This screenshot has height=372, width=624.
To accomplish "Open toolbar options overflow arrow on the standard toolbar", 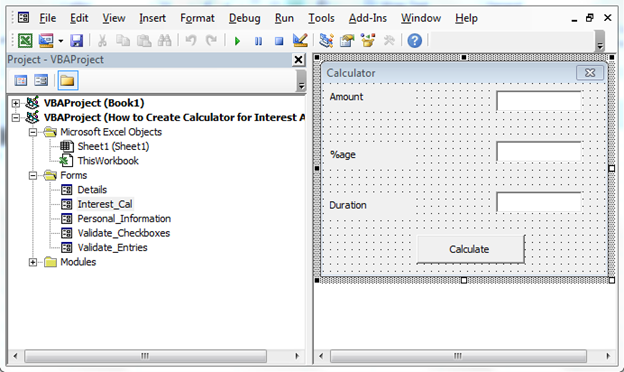I will pos(600,41).
